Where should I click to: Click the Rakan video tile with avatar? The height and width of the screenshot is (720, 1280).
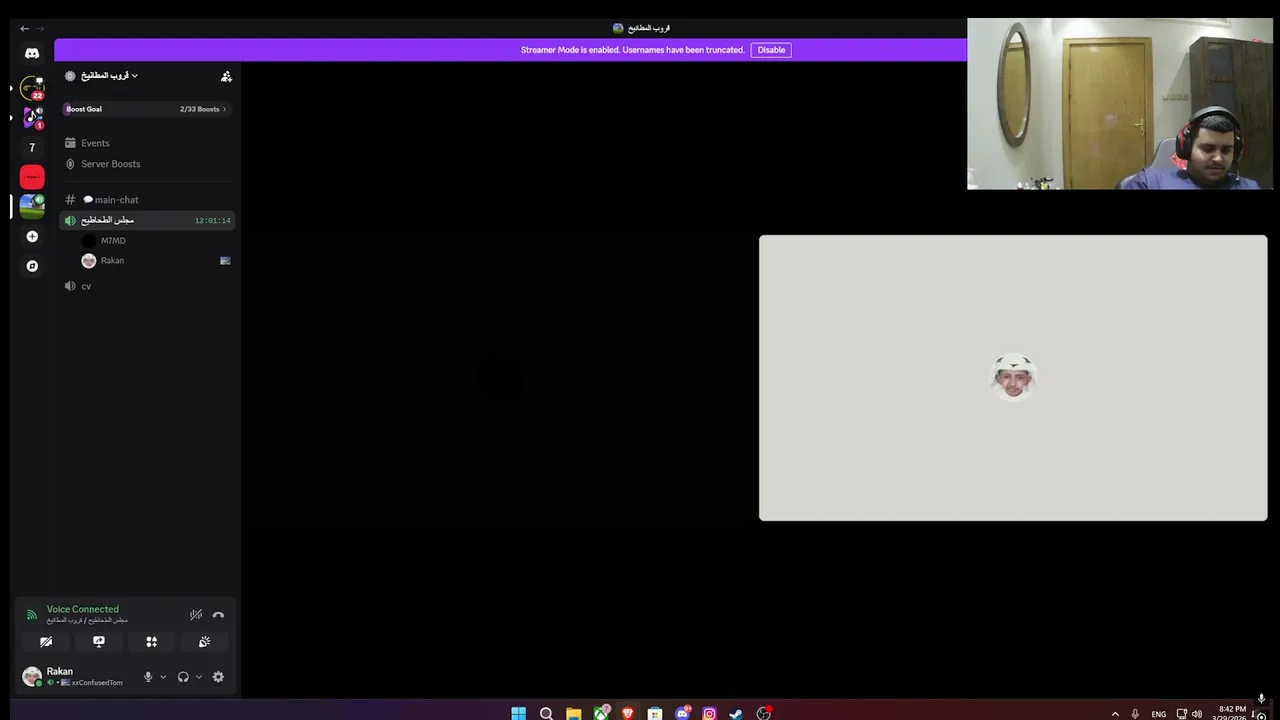coord(1013,378)
